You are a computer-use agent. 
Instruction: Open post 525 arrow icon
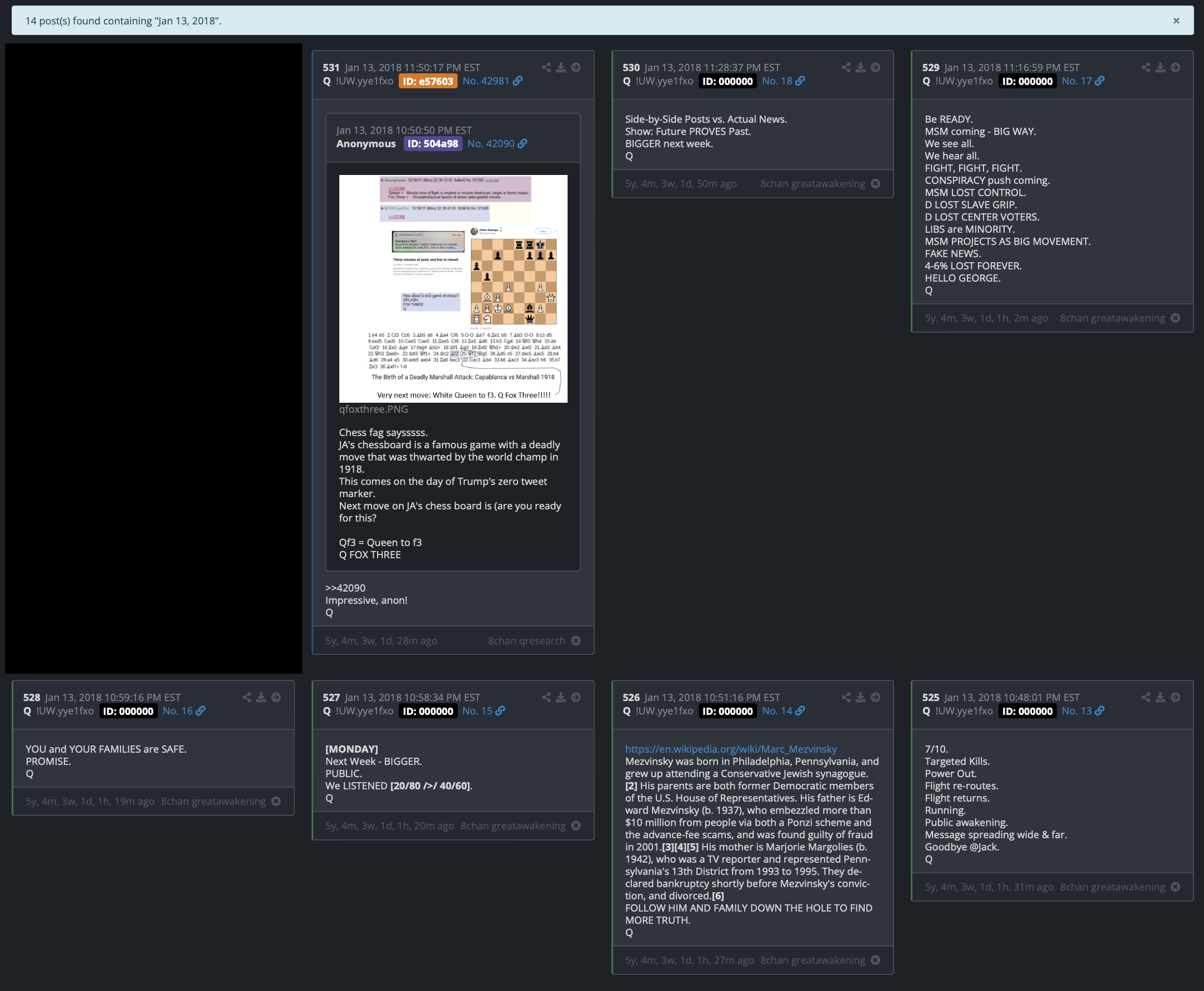coord(1175,697)
